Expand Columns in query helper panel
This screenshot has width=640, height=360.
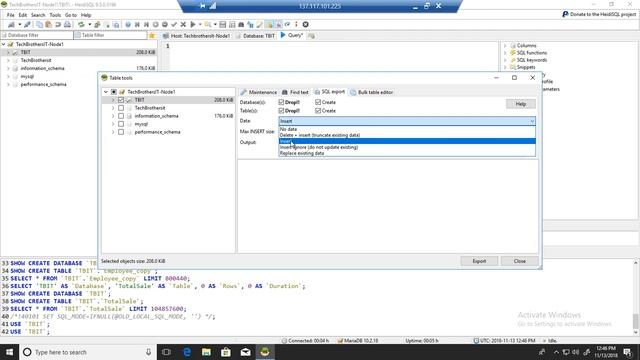505,45
